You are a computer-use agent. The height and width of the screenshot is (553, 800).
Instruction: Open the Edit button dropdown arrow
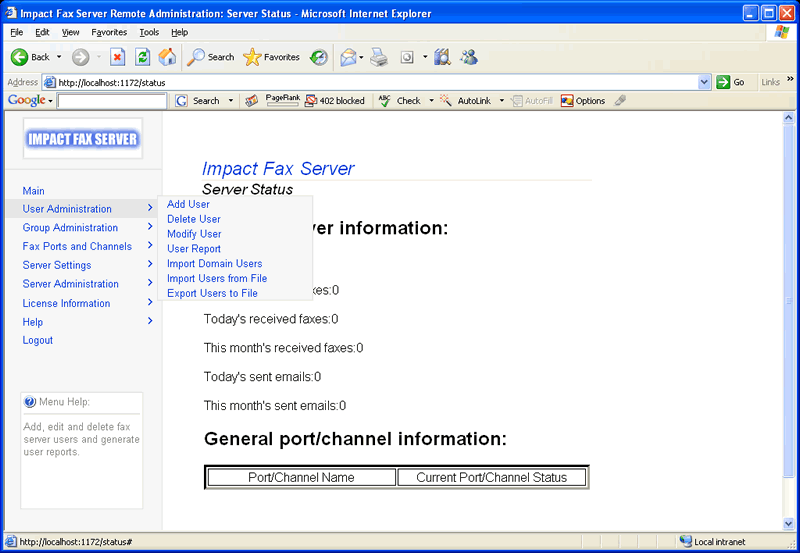[424, 57]
